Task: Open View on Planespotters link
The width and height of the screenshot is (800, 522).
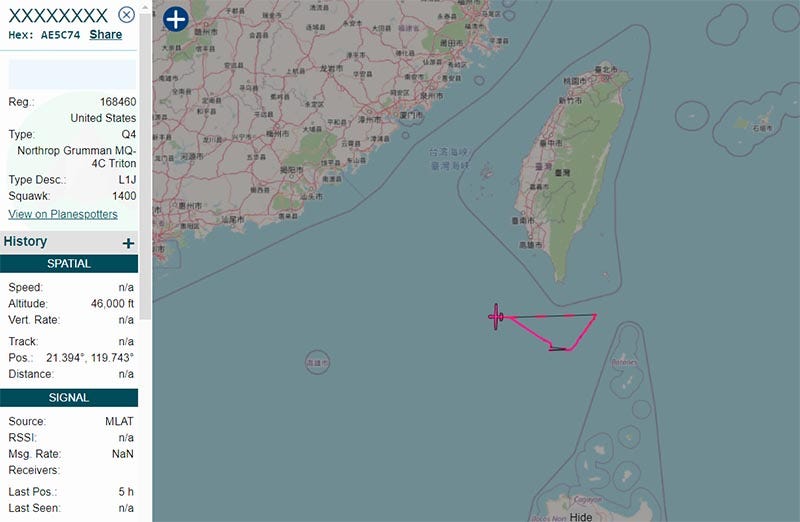Action: [63, 214]
